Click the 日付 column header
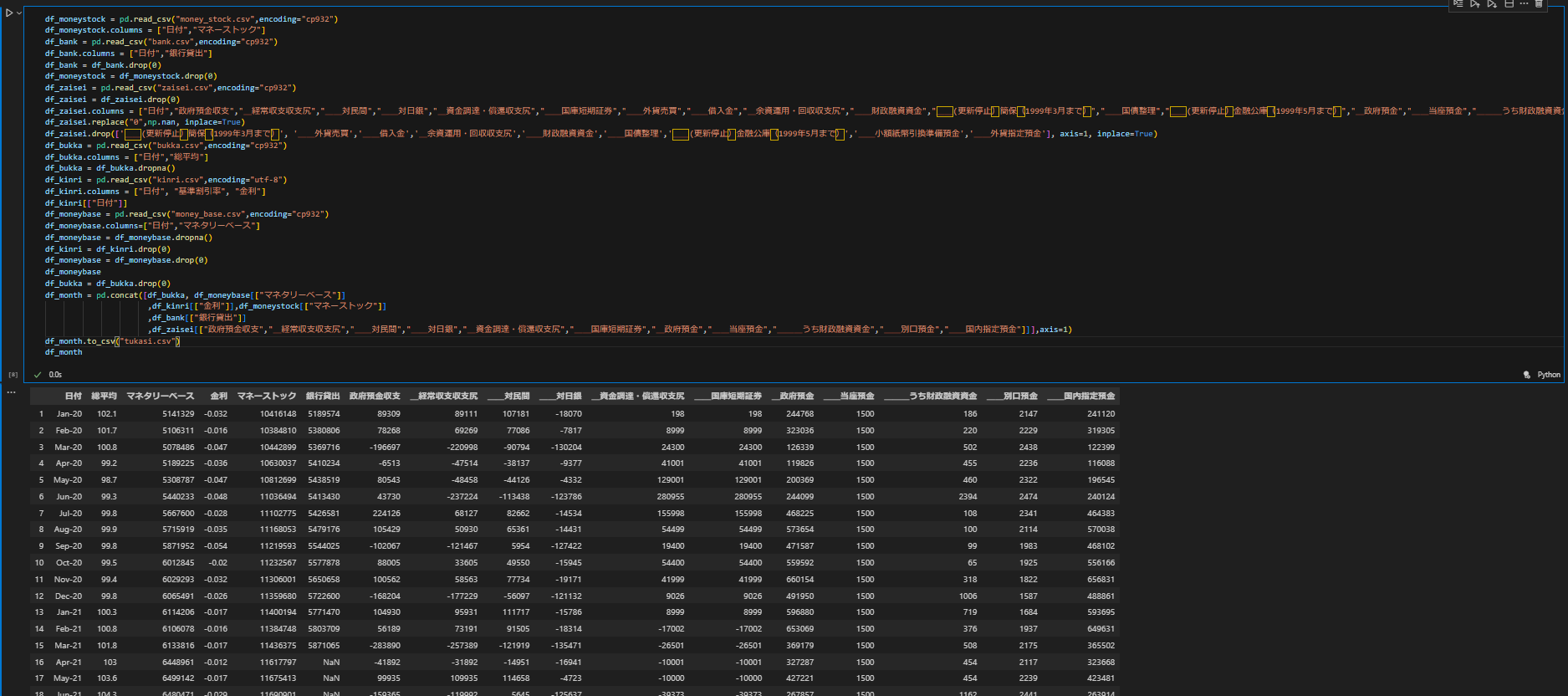Viewport: 1568px width, 696px height. point(74,396)
